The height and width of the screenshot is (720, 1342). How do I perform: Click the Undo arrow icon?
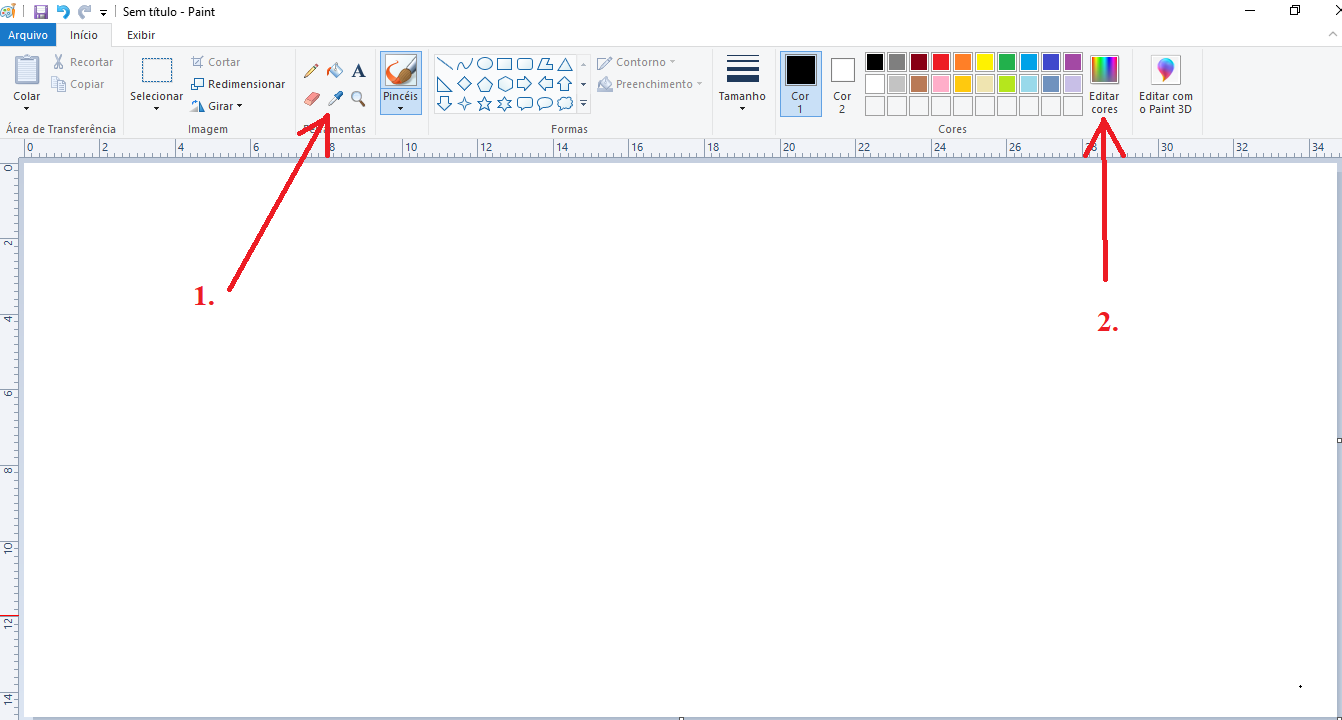[x=63, y=12]
